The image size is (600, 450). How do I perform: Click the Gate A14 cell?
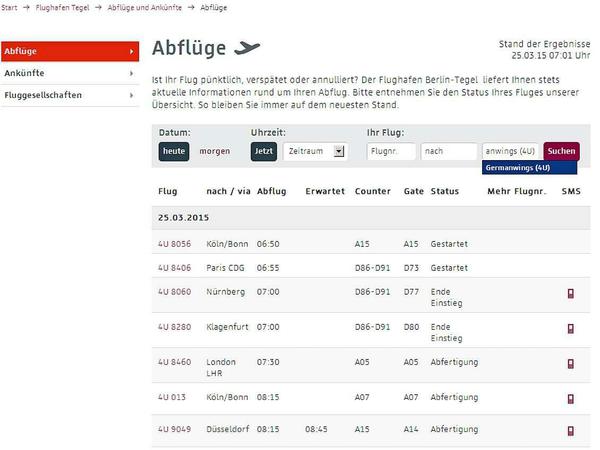[x=411, y=429]
